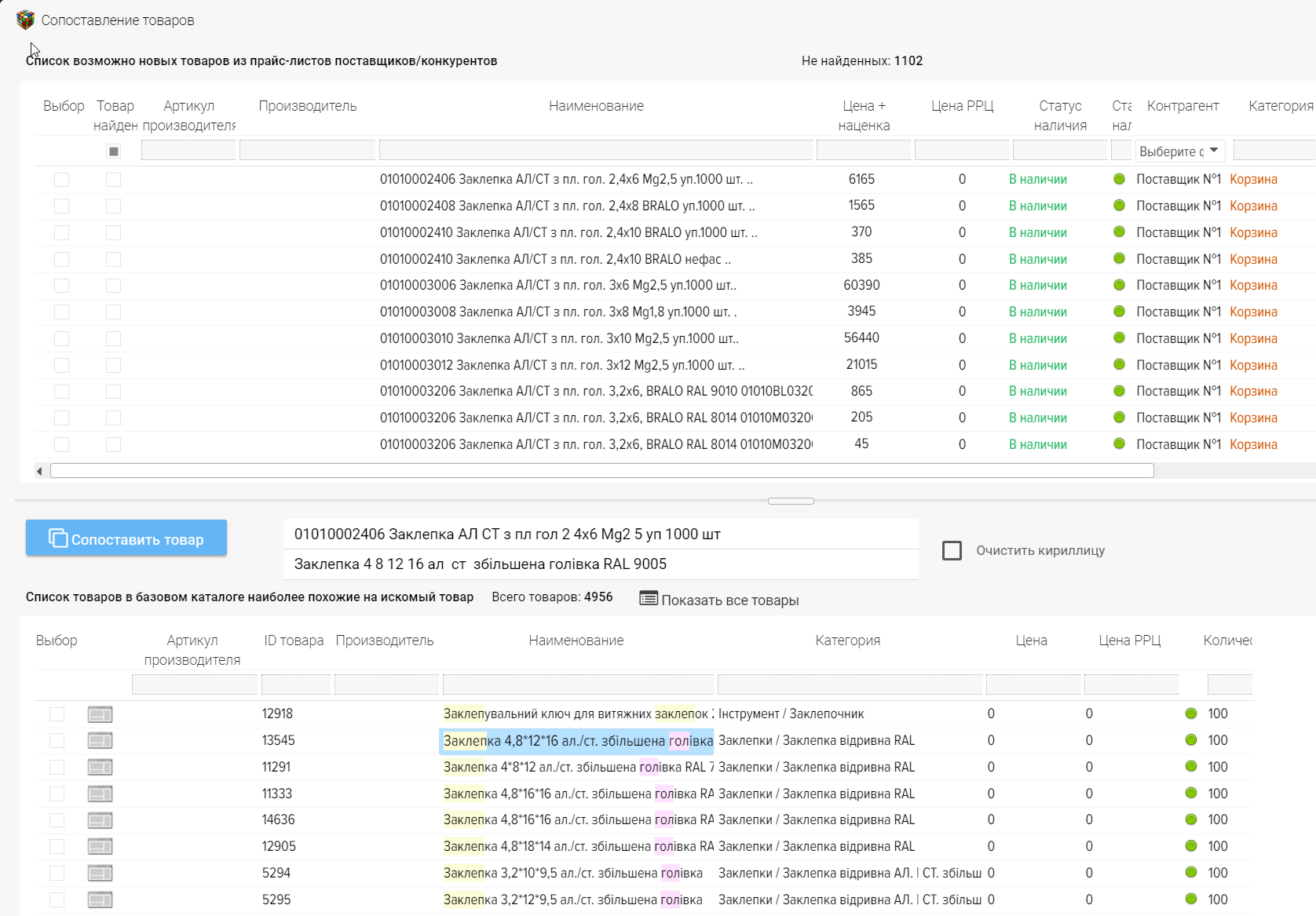Viewport: 1316px width, 916px height.
Task: Click copy icon on Сопоставить товар button
Action: click(x=58, y=538)
